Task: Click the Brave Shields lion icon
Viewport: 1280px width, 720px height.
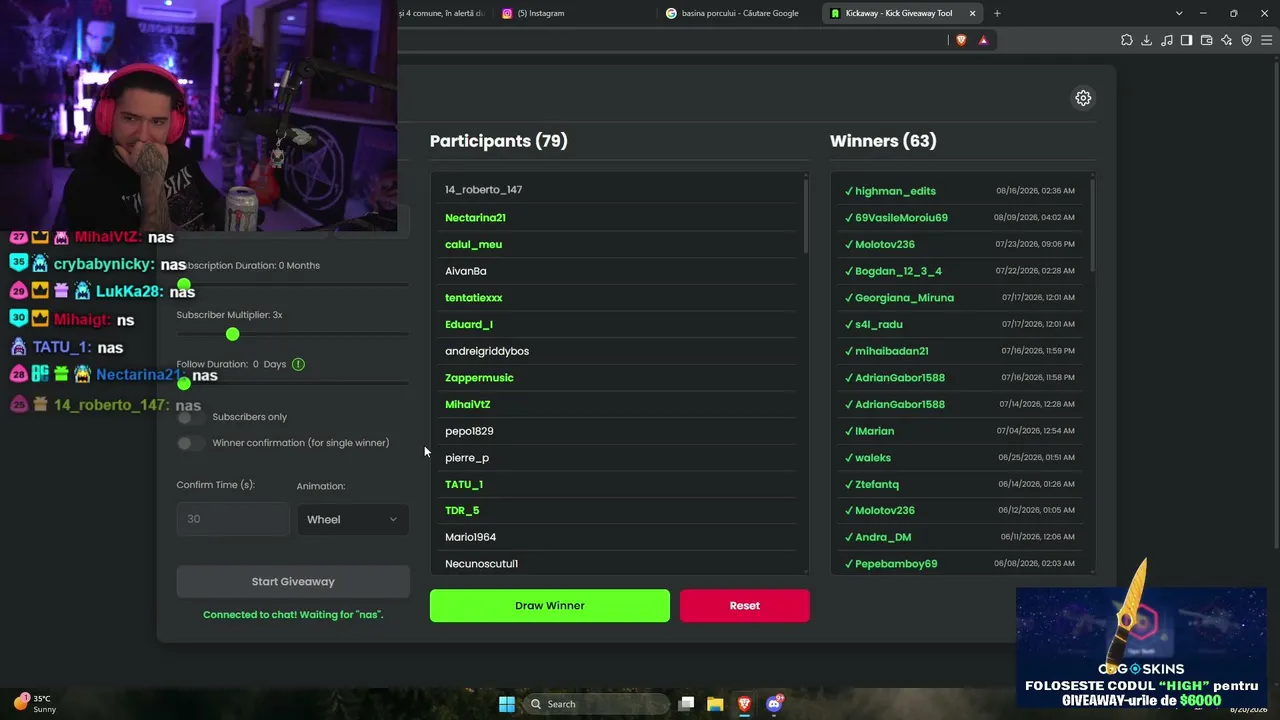Action: (x=961, y=40)
